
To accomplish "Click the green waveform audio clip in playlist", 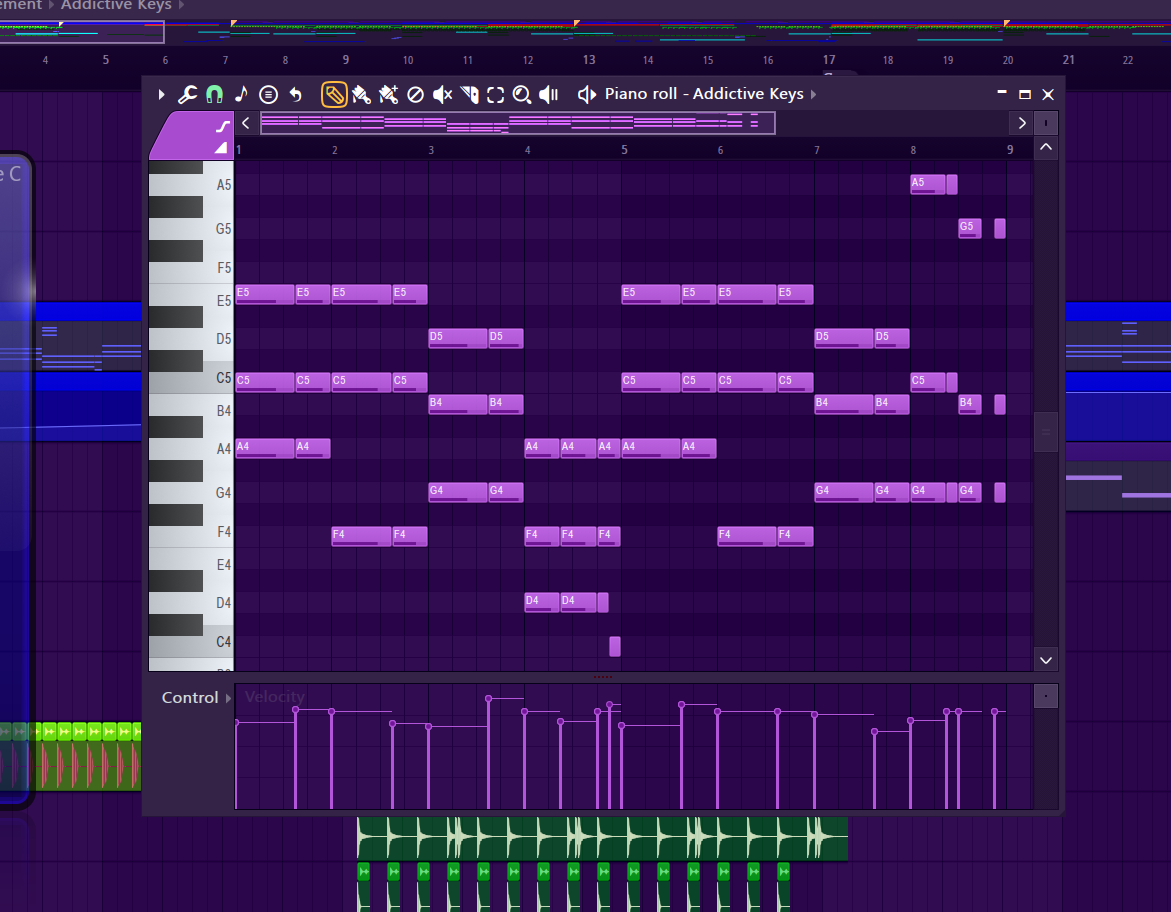I will tap(602, 837).
